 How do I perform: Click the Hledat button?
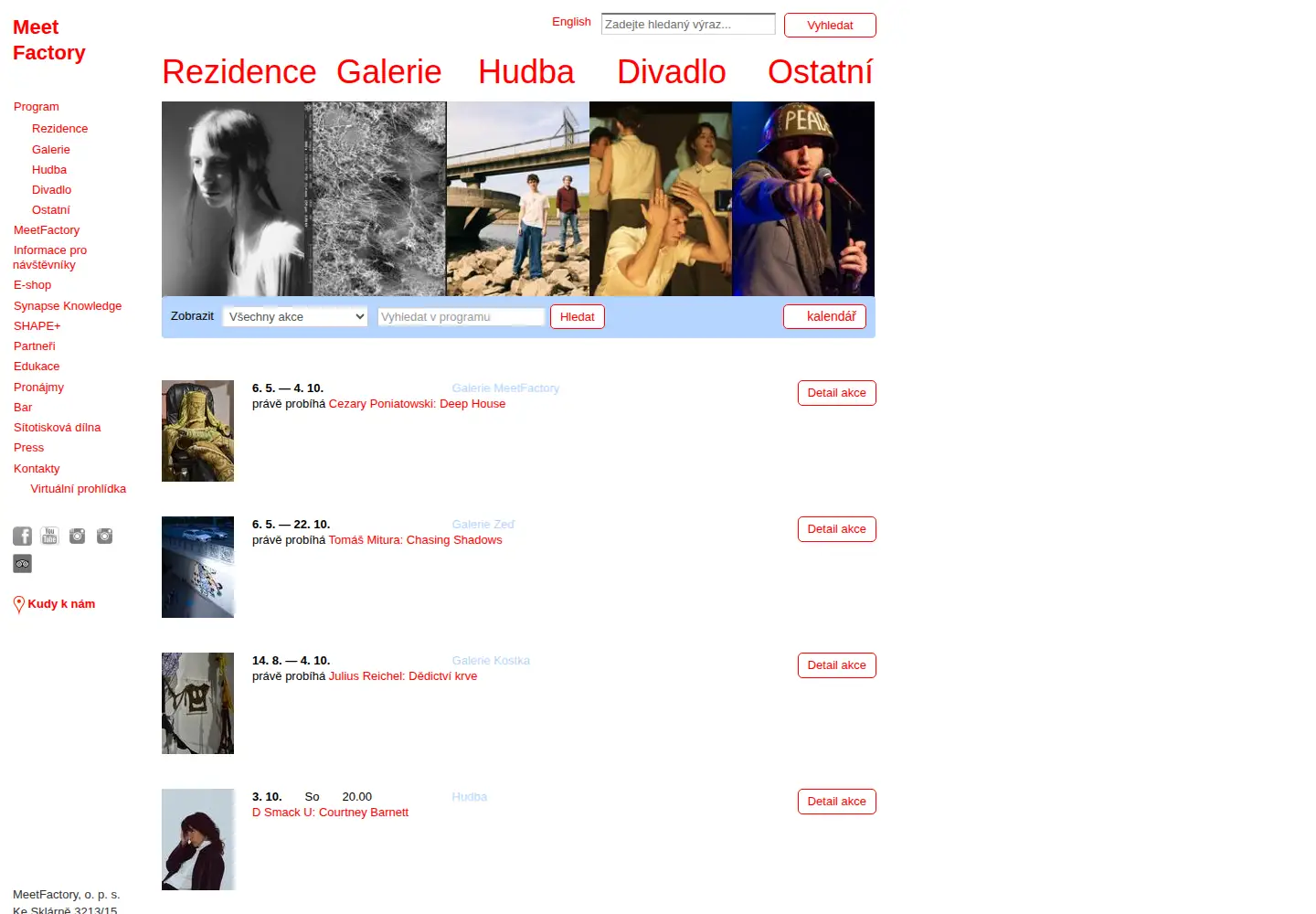click(x=578, y=316)
